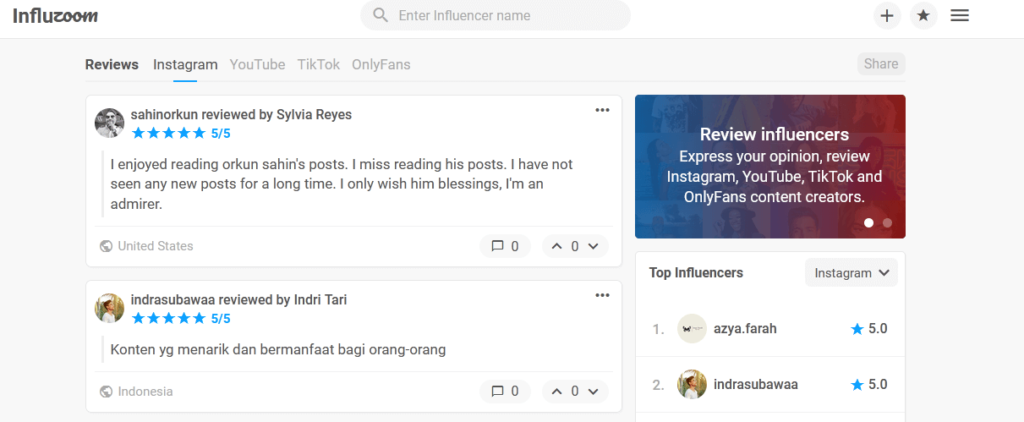Downvote the indrasubawaa review
The height and width of the screenshot is (422, 1024).
tap(593, 392)
